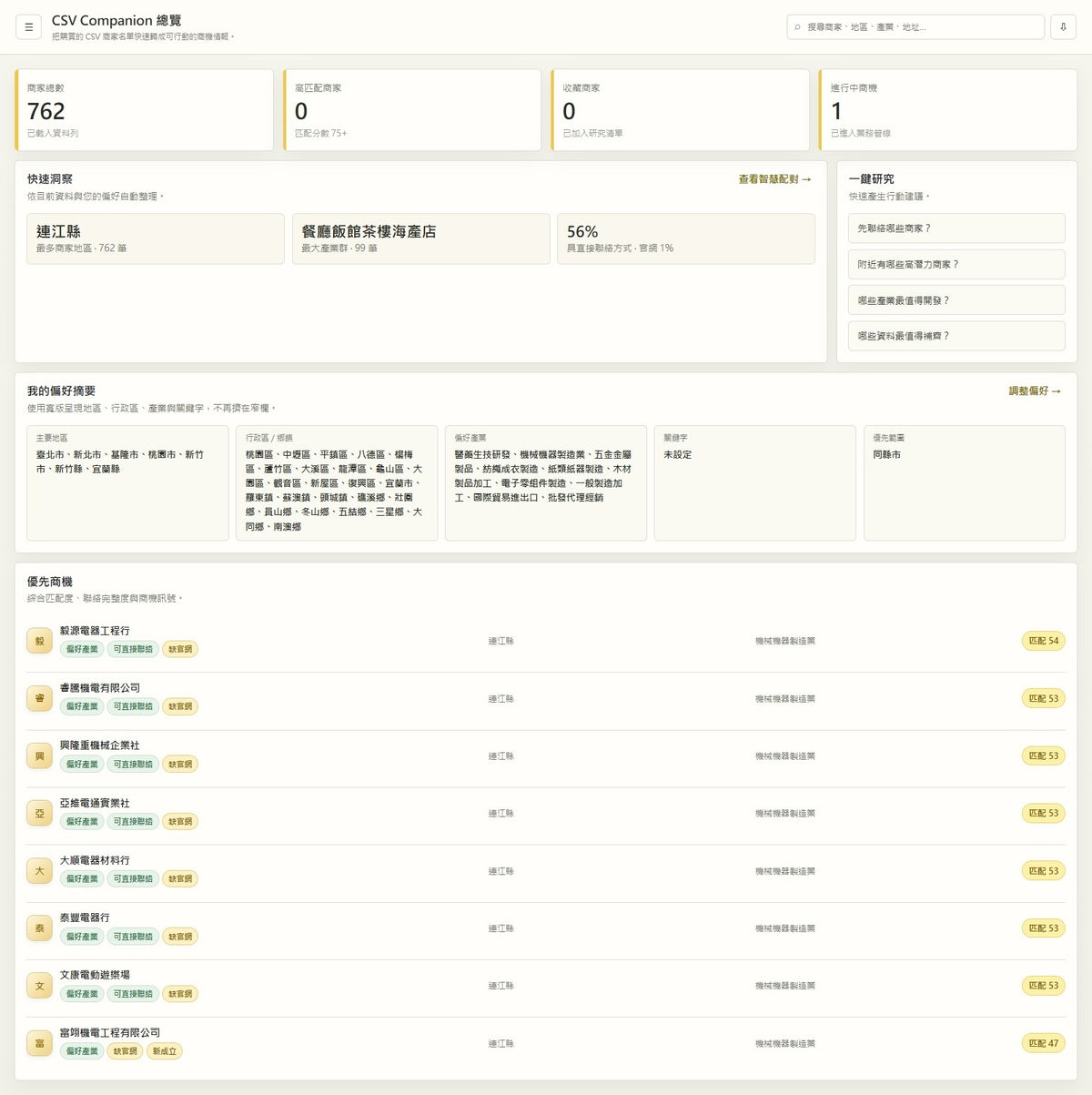Click the 優先範圍 同縣市 preference box
This screenshot has width=1092, height=1095.
pyautogui.click(x=965, y=483)
